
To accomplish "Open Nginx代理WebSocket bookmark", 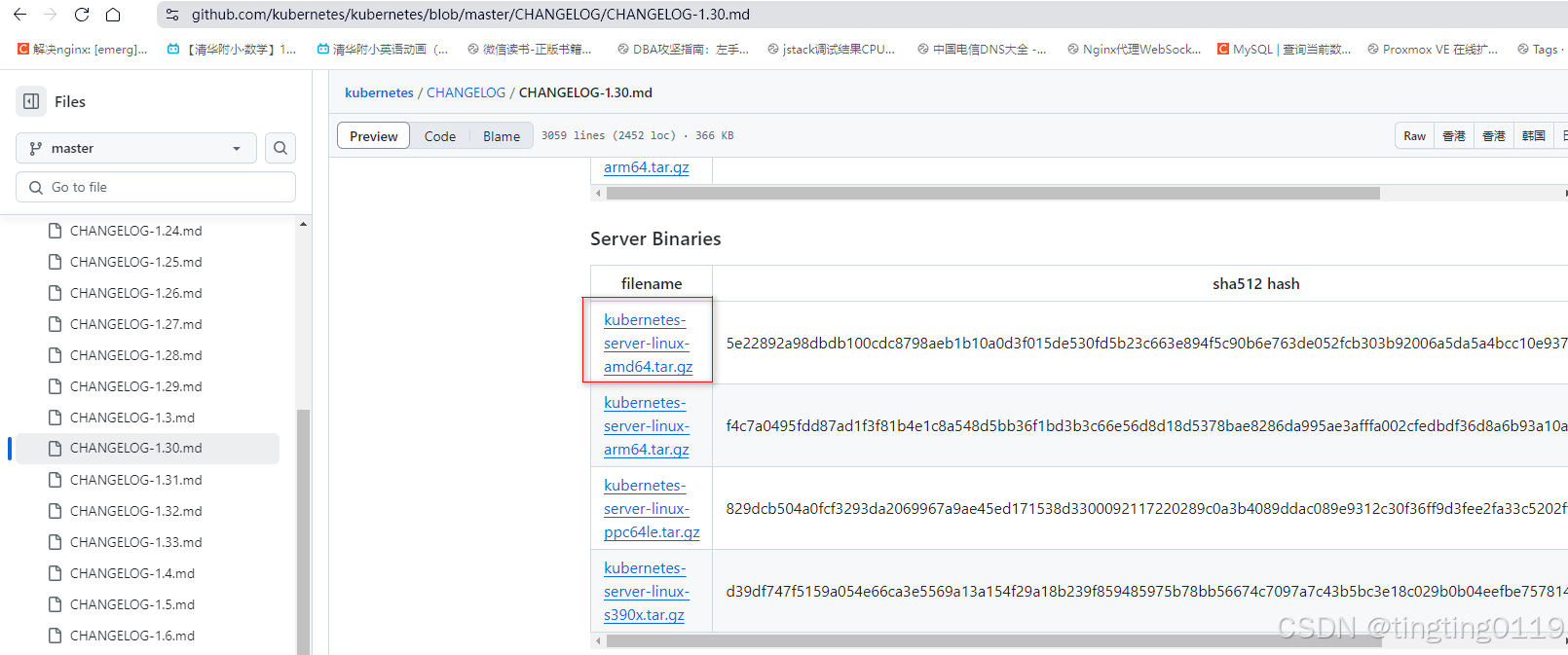I will pos(1134,49).
